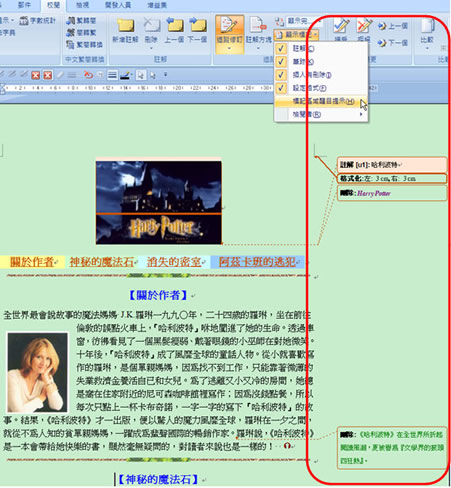Toggle the 追蹤修訂 Track Changes button
Viewport: 451px width, 488px height.
coord(230,34)
